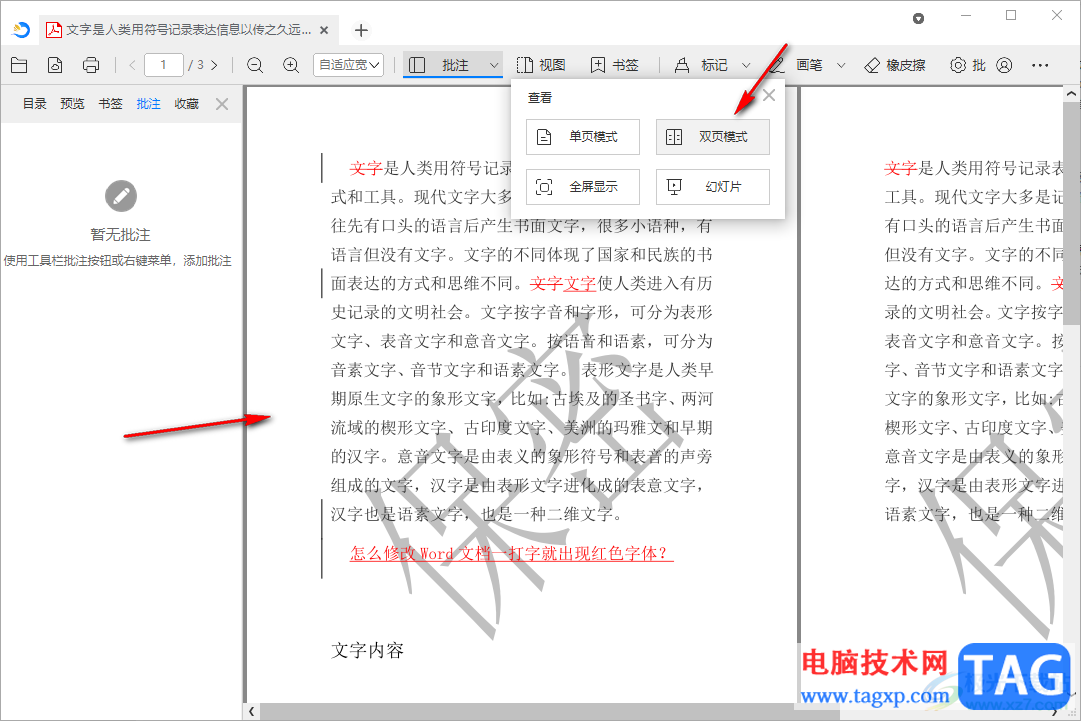The height and width of the screenshot is (721, 1081).
Task: Click the horizontal scrollbar left arrow
Action: 252,711
